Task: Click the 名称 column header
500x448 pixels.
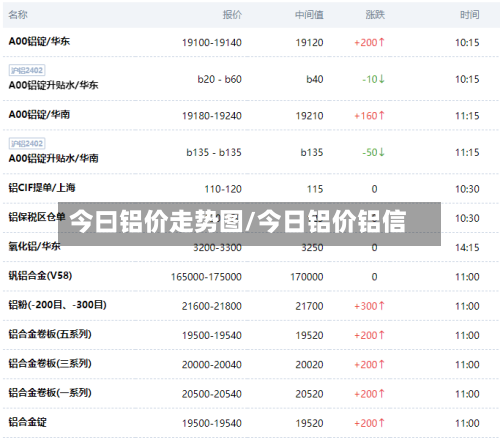Action: click(18, 15)
